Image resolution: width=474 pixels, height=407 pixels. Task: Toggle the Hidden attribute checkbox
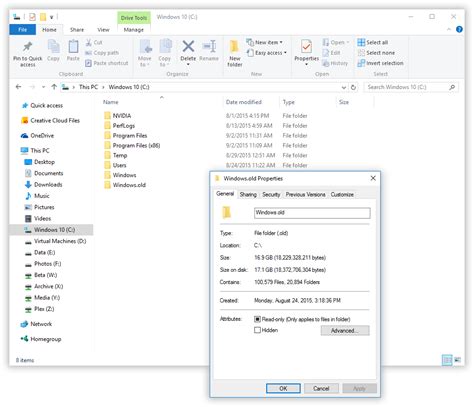257,330
